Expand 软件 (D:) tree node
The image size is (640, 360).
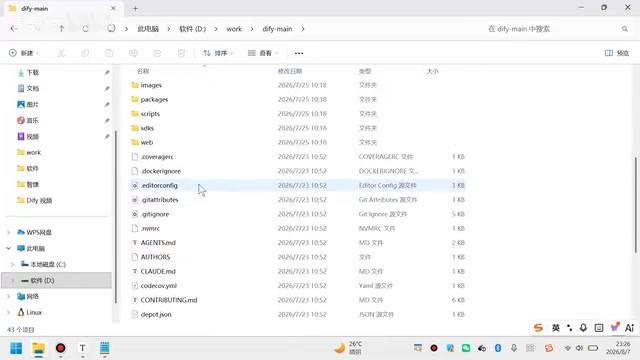13,280
